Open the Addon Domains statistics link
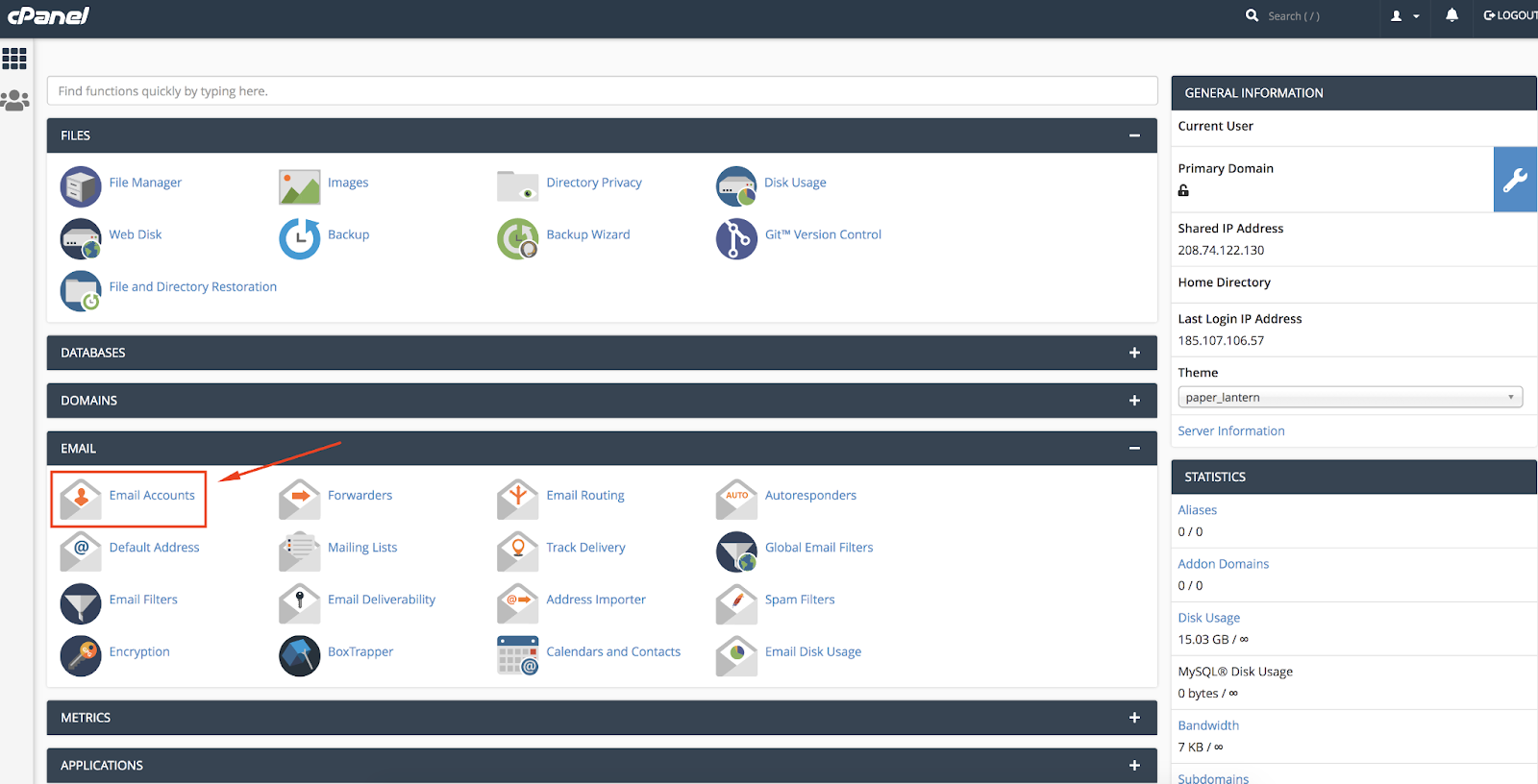This screenshot has width=1538, height=784. click(1224, 564)
